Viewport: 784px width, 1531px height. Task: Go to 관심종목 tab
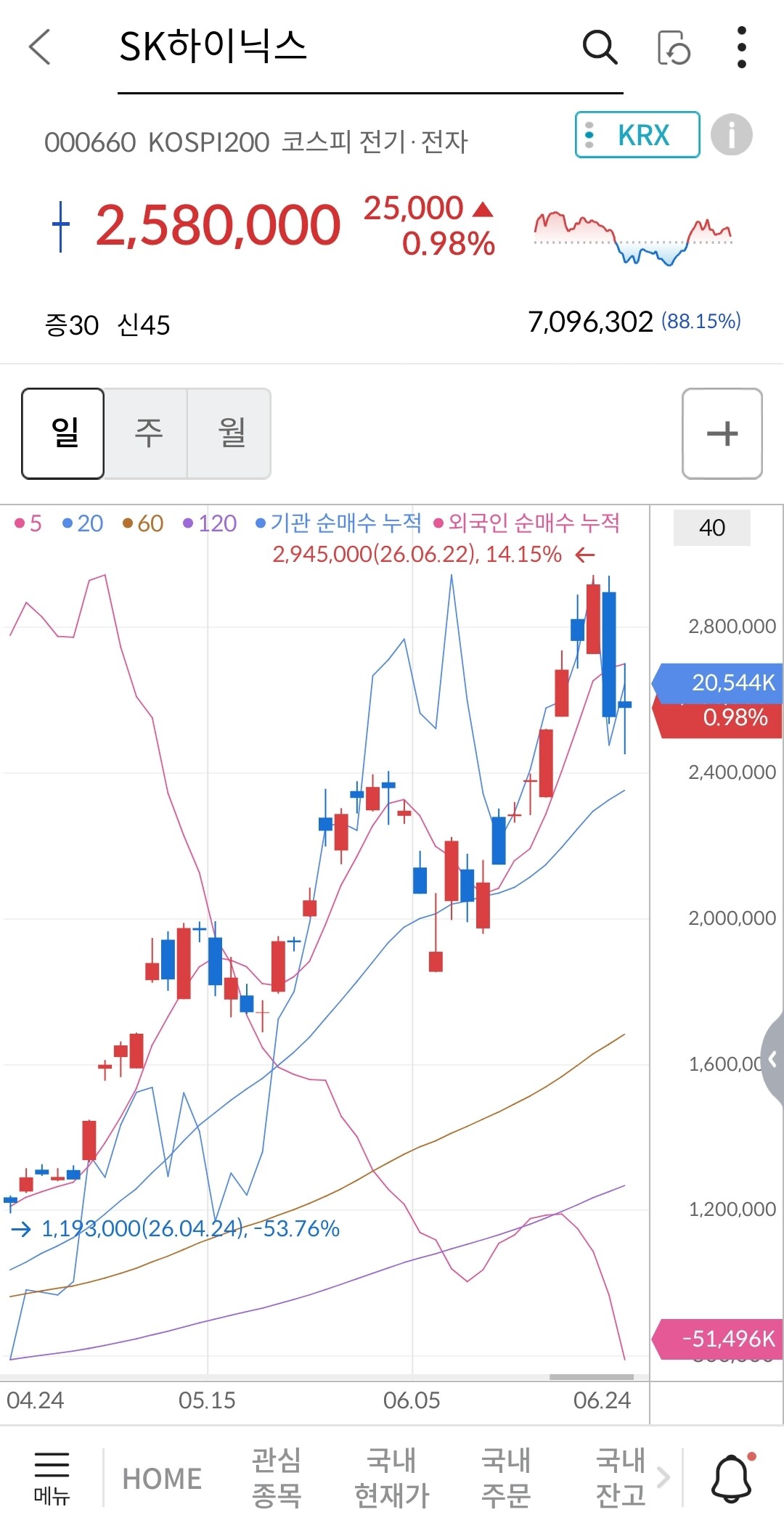coord(277,1478)
